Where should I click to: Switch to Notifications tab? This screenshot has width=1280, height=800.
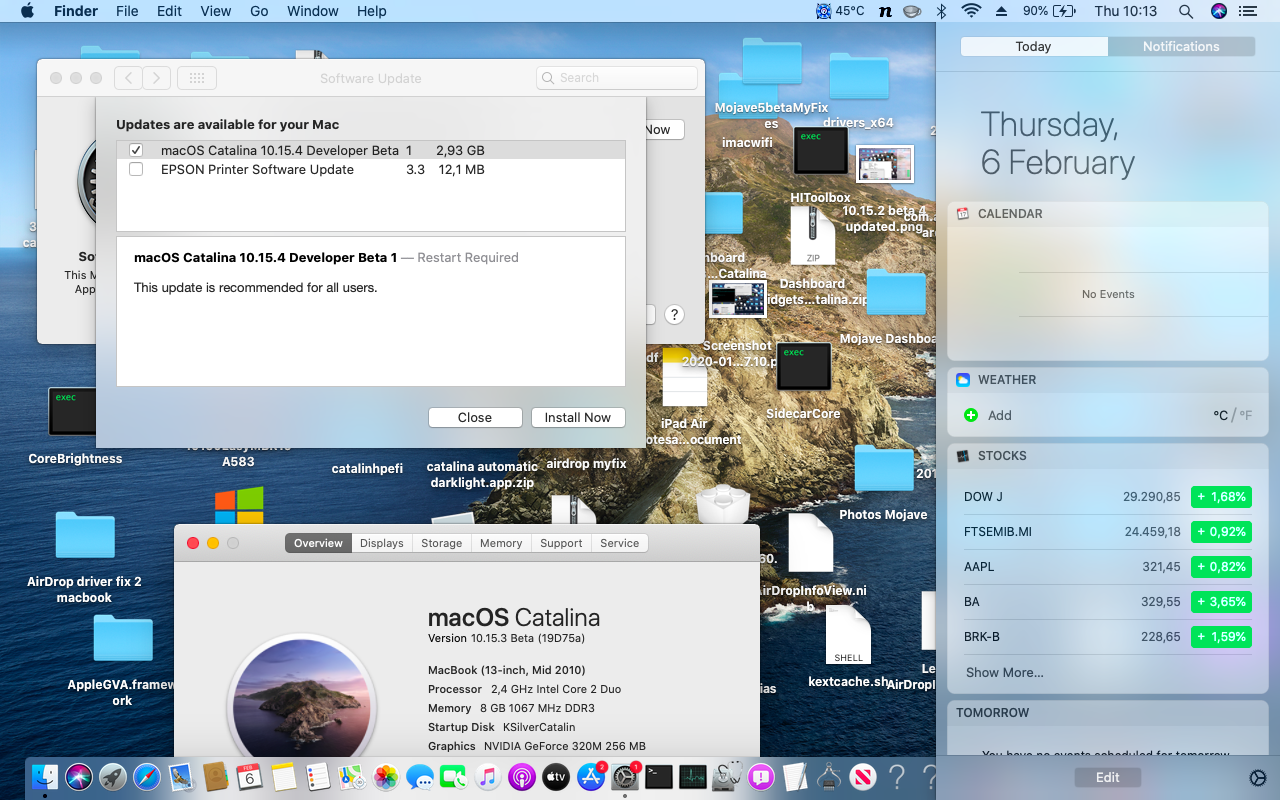1181,47
